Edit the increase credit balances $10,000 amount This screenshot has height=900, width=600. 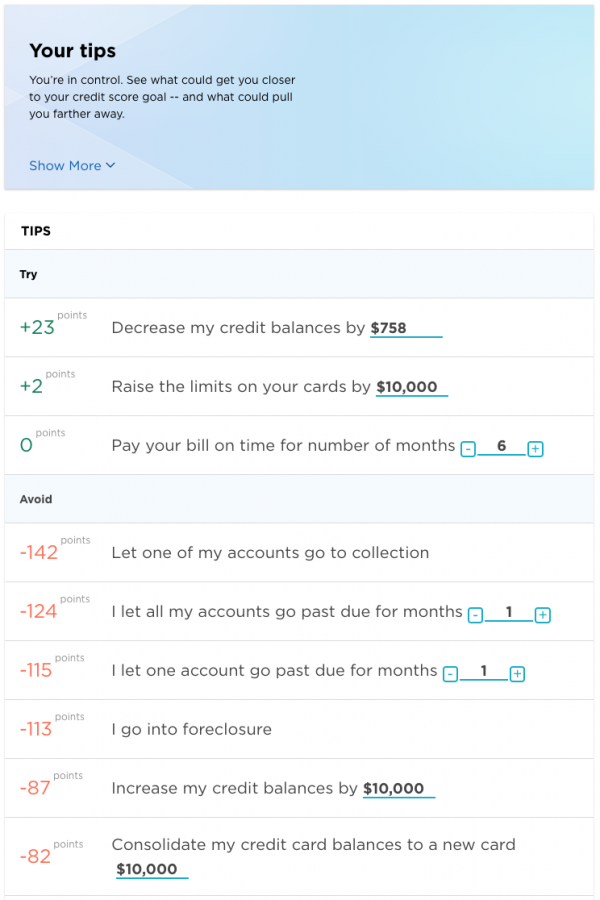tap(398, 789)
